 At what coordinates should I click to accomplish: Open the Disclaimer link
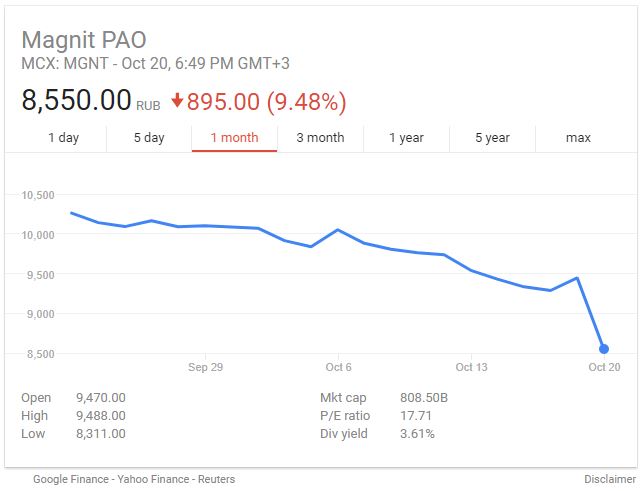click(x=610, y=479)
